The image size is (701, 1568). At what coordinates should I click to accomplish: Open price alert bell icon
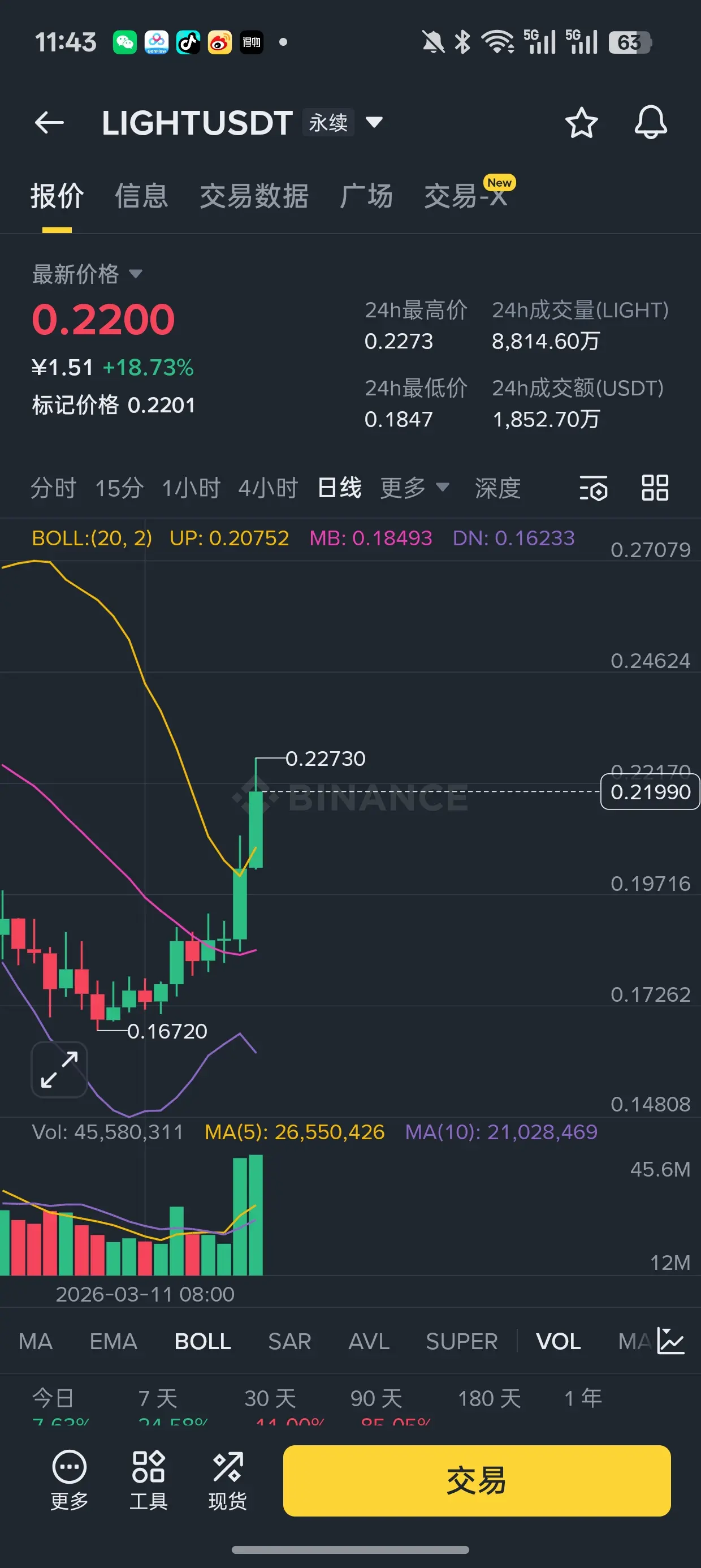tap(651, 122)
